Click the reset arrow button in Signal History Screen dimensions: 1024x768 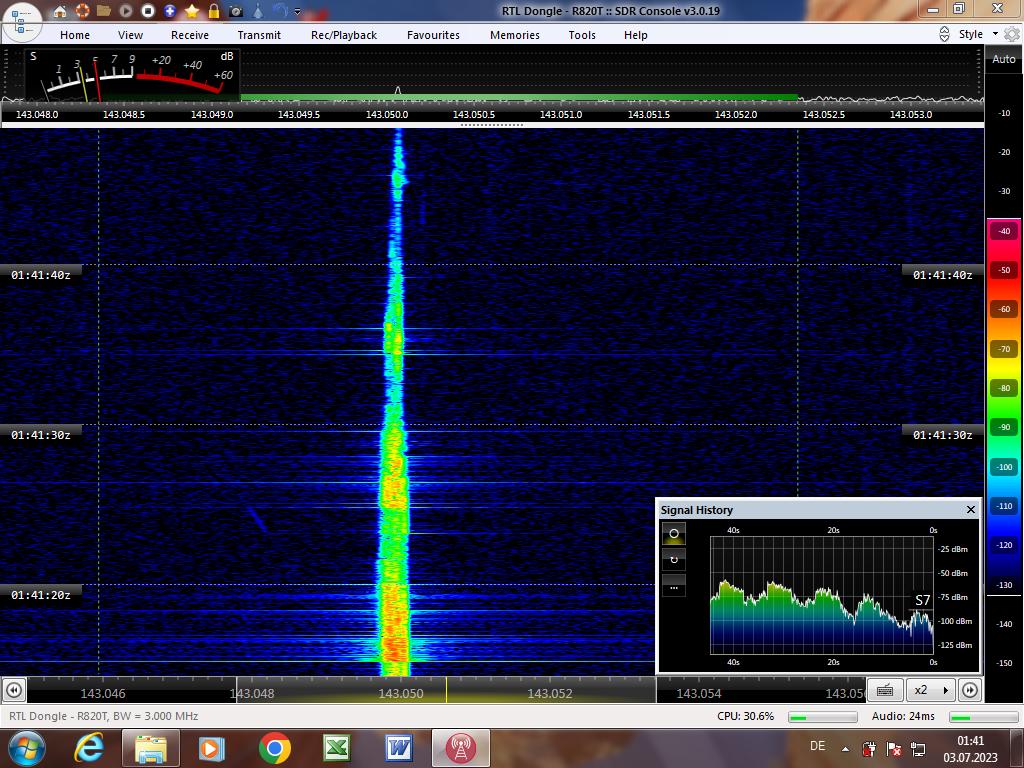[x=674, y=560]
